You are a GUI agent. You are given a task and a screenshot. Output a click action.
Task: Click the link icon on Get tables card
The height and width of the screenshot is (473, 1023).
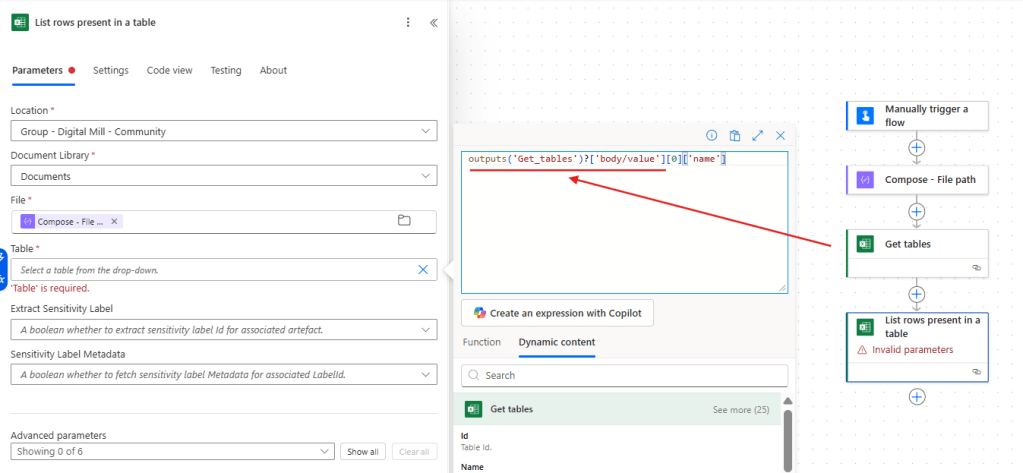976,267
